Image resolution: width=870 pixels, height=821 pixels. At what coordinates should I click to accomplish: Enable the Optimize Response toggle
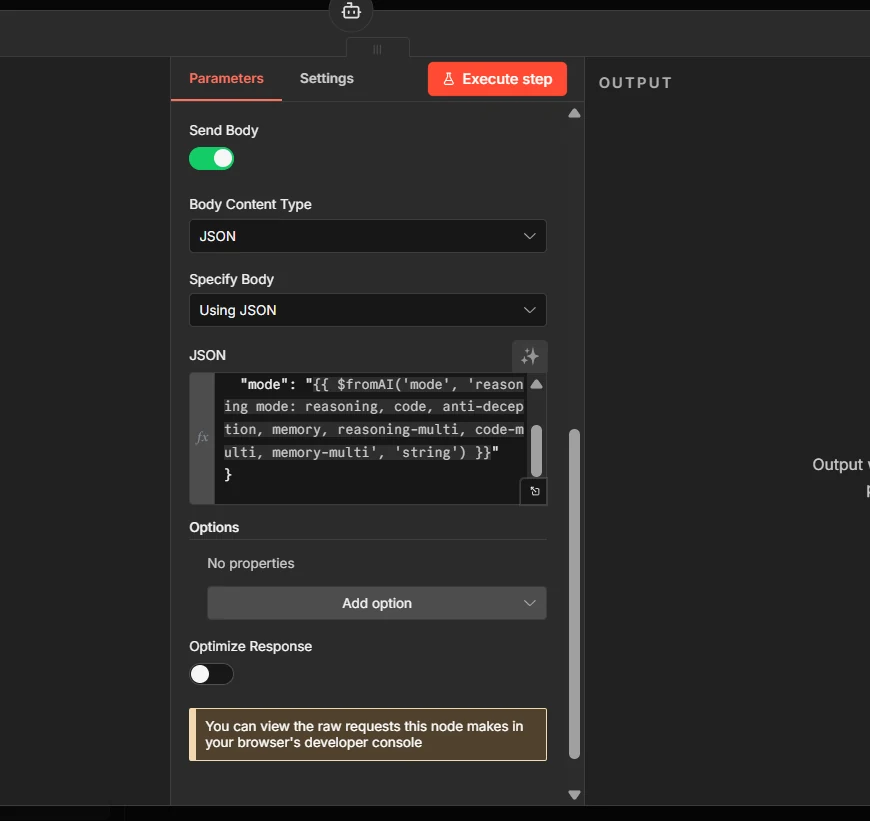(x=211, y=674)
